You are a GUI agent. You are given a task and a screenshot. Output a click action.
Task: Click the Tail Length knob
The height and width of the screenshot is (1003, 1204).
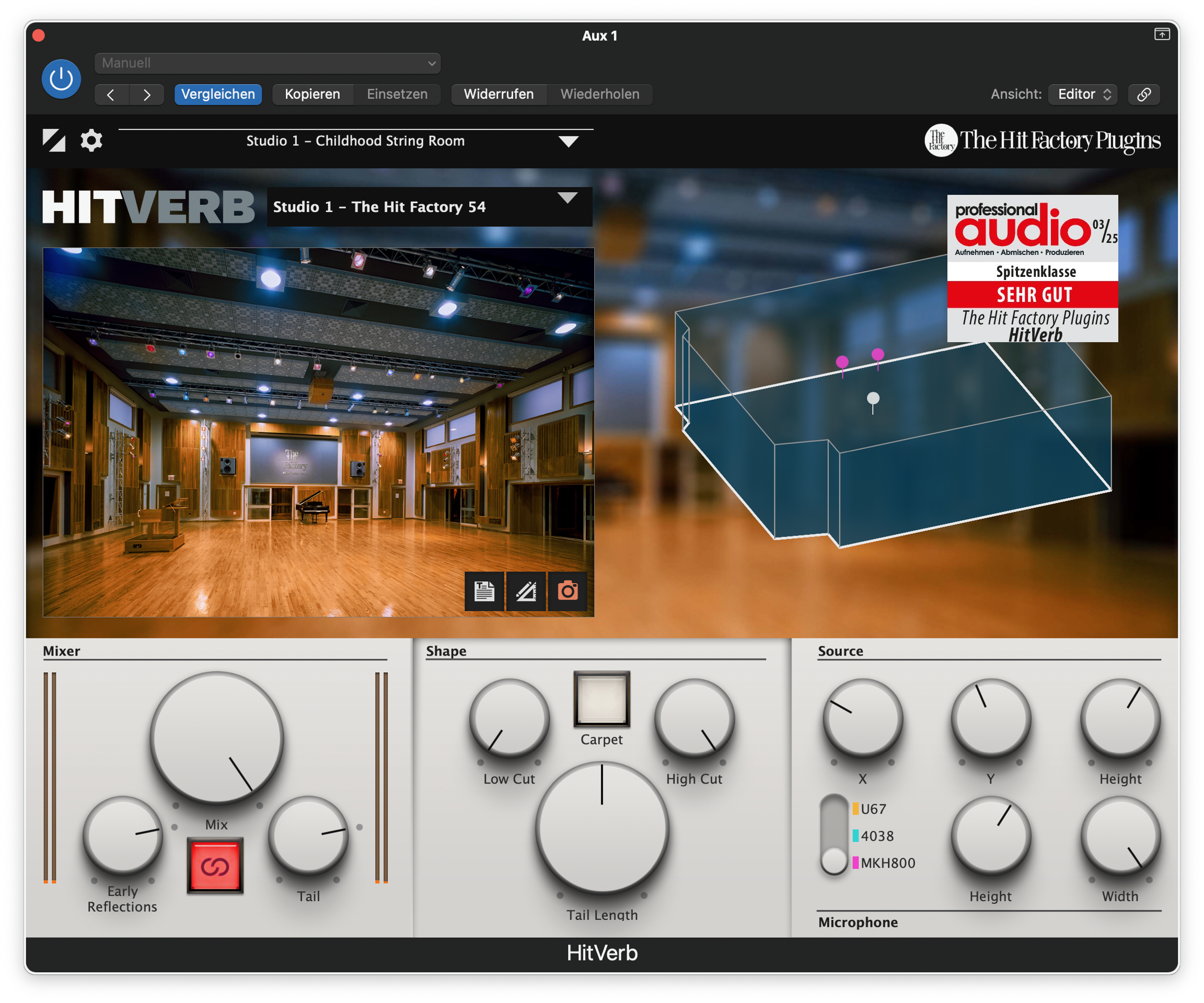(602, 828)
